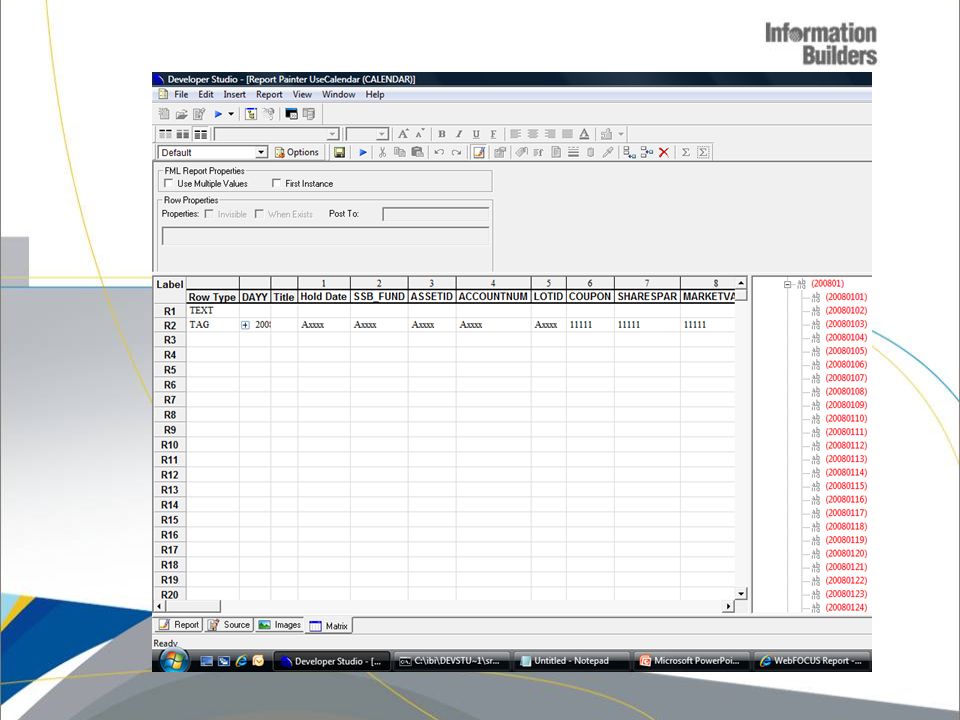Click the Options button
The image size is (960, 720).
coord(297,152)
